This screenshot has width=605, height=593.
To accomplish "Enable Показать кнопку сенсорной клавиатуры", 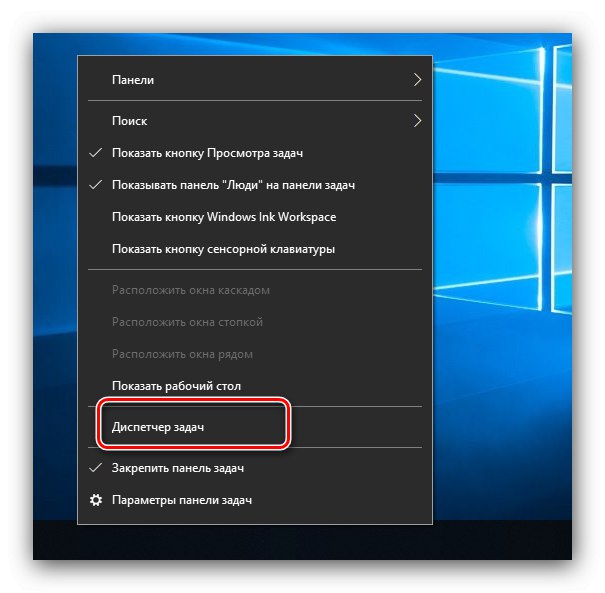I will pyautogui.click(x=255, y=249).
